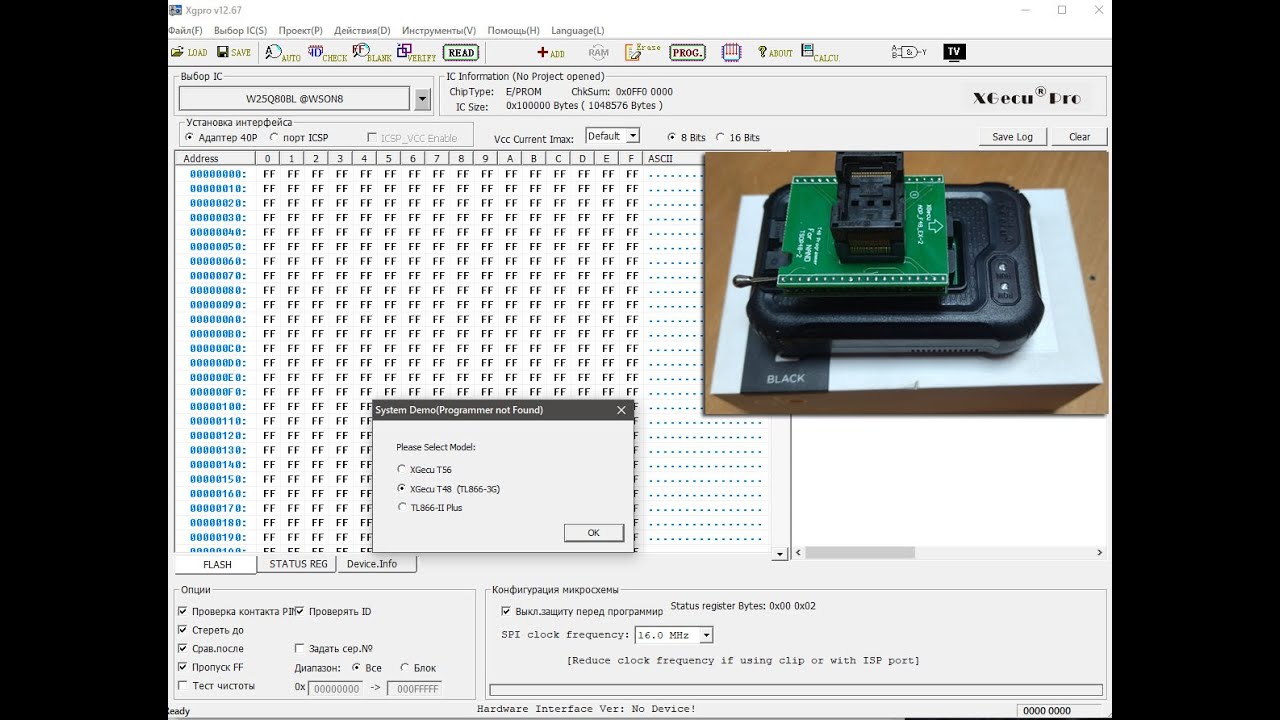Click the chip icon next to PROG.

(x=731, y=53)
